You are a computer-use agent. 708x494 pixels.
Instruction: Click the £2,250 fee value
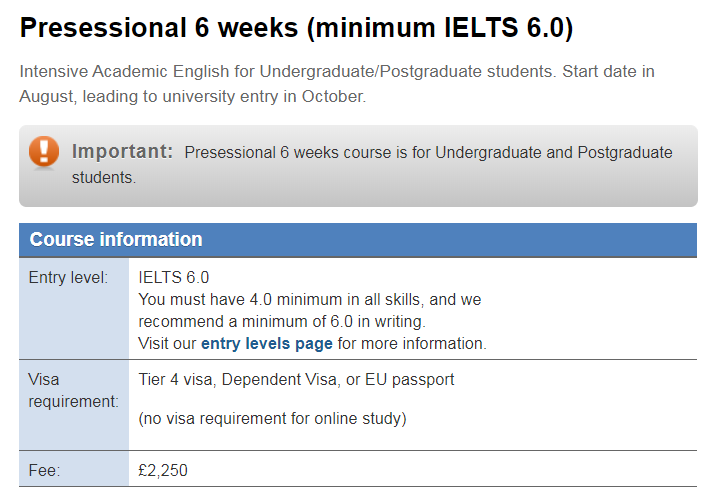pos(163,471)
